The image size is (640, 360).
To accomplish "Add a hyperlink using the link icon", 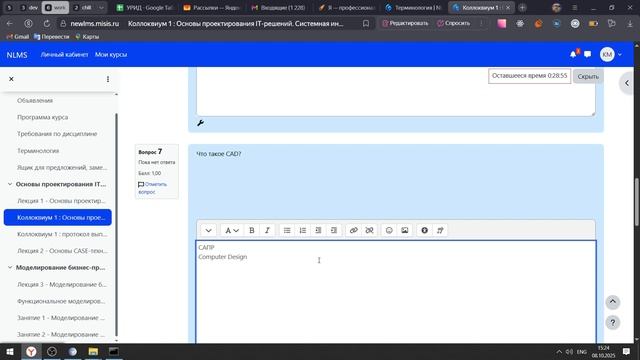I will pos(353,230).
